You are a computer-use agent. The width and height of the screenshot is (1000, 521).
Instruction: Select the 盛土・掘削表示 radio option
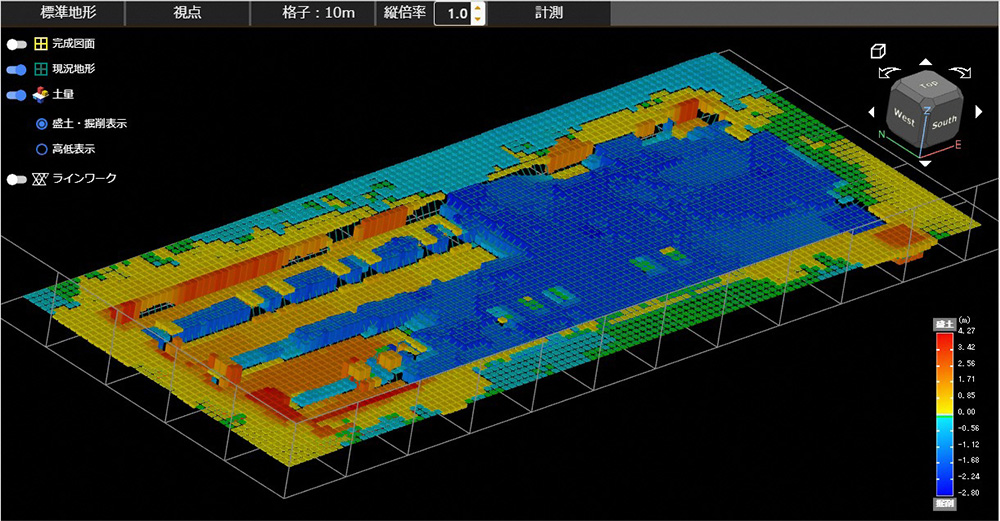pos(41,124)
